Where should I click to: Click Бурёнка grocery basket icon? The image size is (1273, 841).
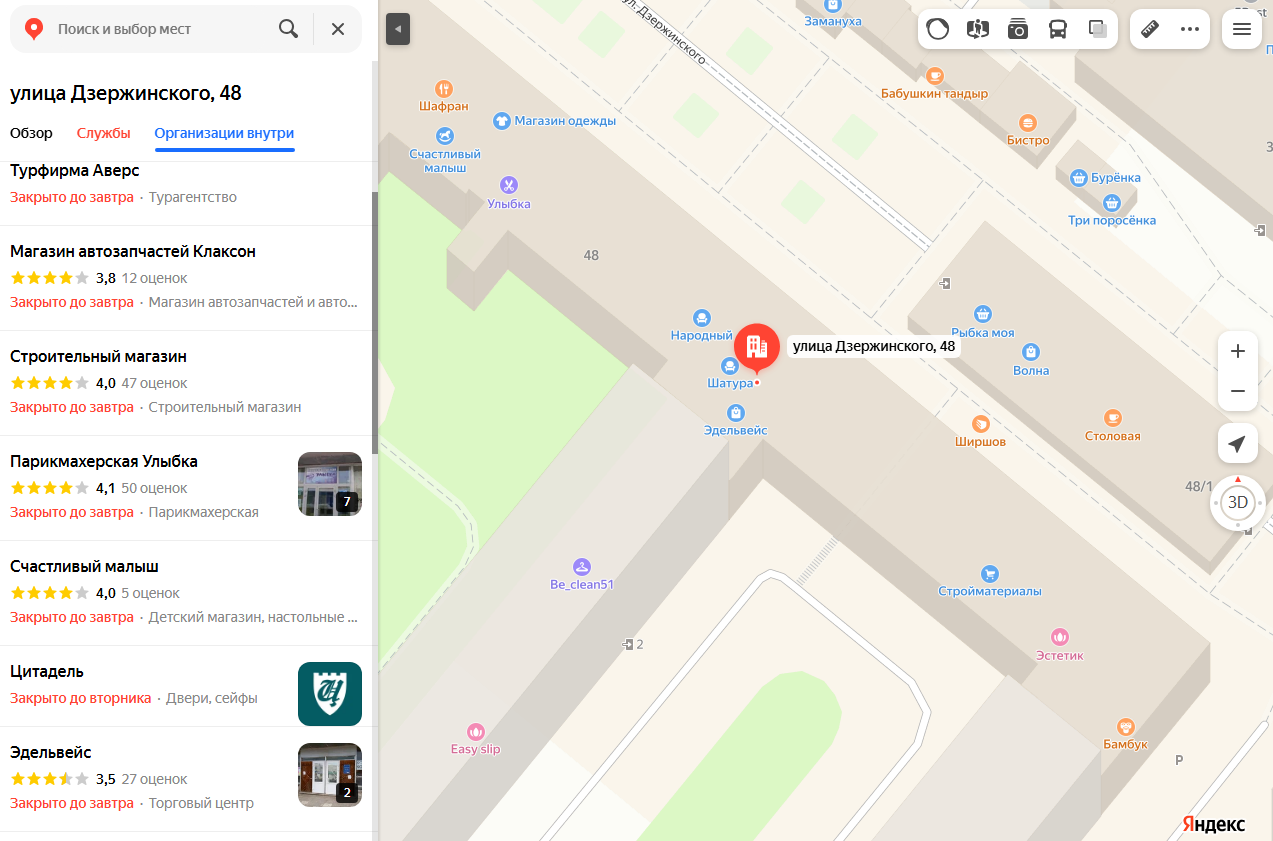(x=1078, y=178)
